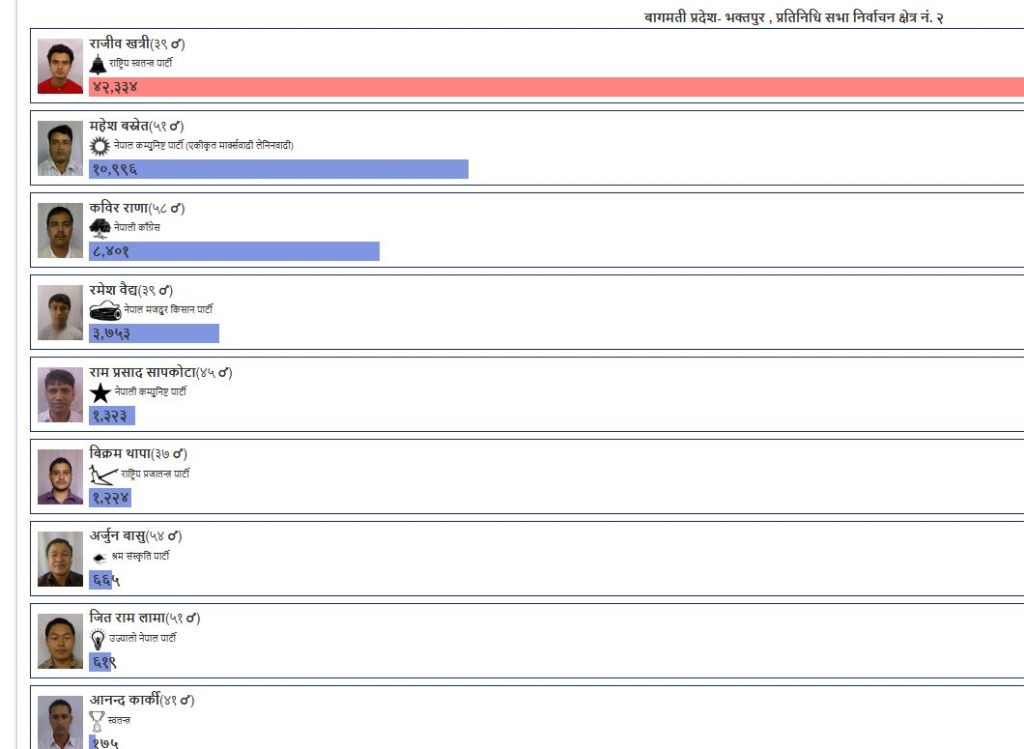Click the tree symbol of Nepali Congress
Screen dimensions: 1024x749
[100, 228]
